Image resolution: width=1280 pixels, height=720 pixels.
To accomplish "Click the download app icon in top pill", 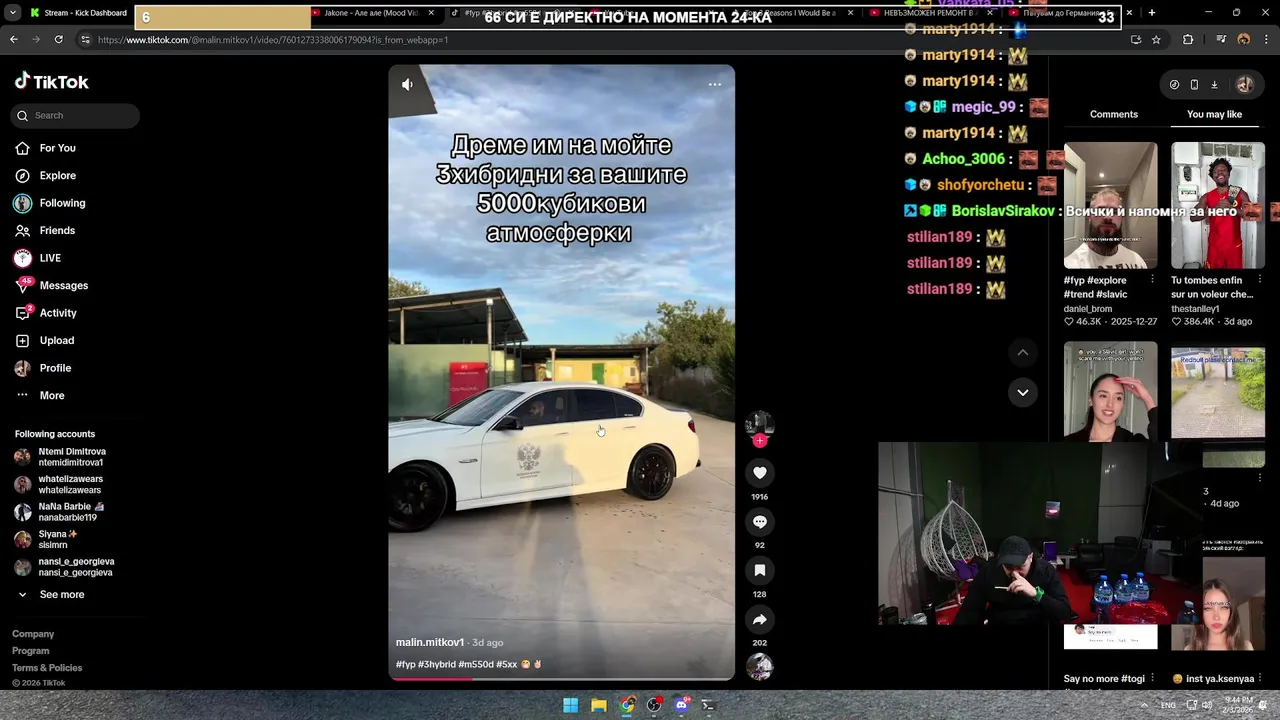I will click(1214, 85).
